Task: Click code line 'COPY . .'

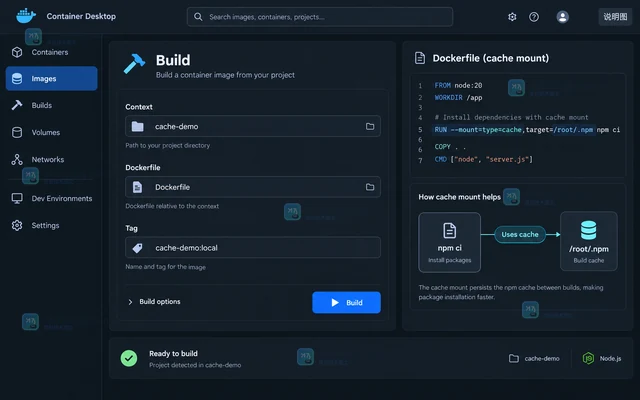Action: click(450, 147)
